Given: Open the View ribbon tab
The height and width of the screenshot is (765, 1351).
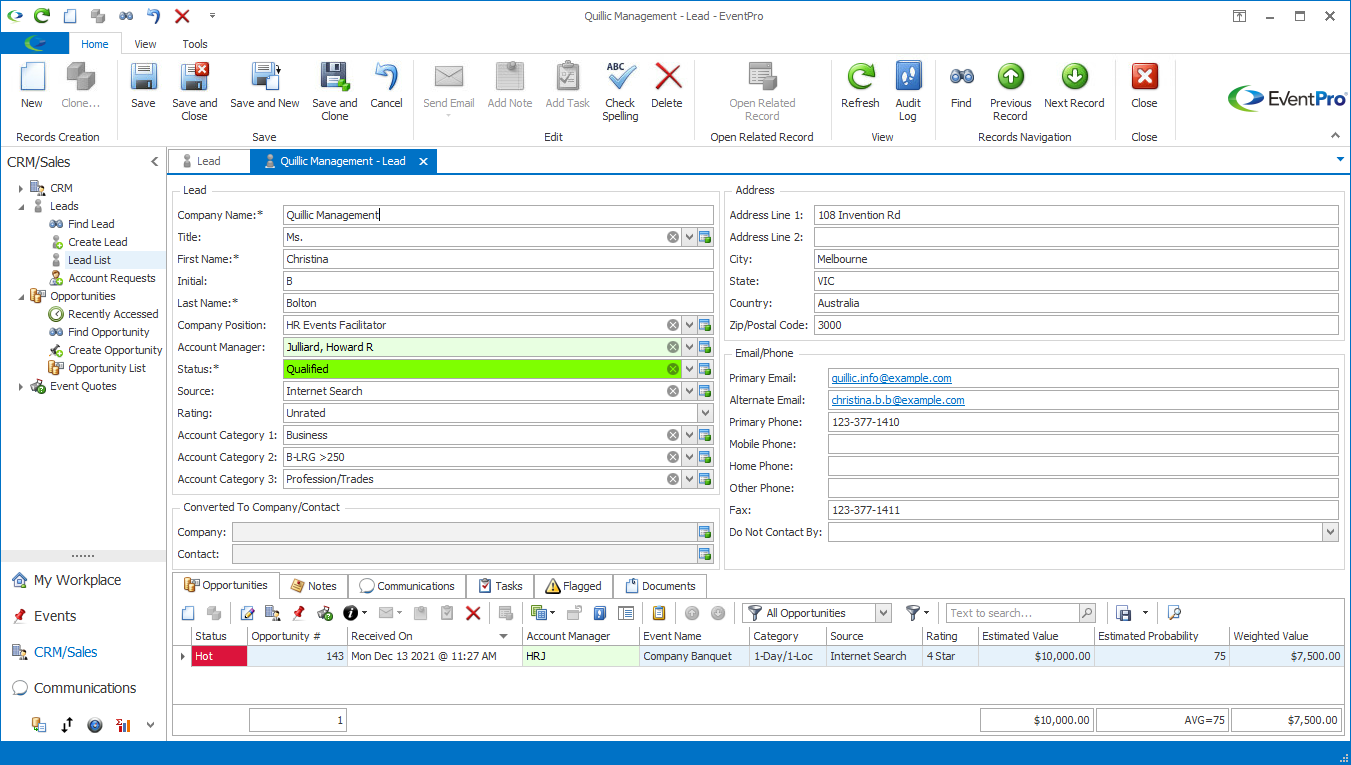Looking at the screenshot, I should click(146, 44).
